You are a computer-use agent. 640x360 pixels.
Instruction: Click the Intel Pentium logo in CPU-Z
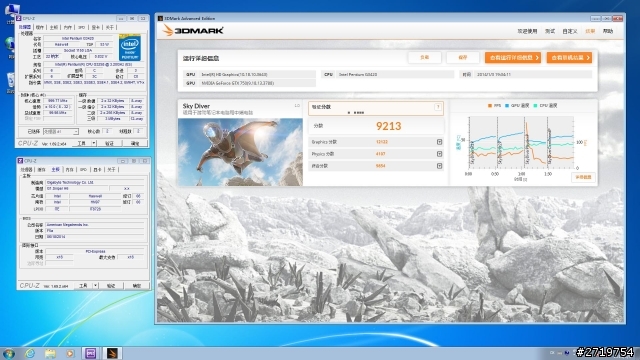pyautogui.click(x=130, y=48)
